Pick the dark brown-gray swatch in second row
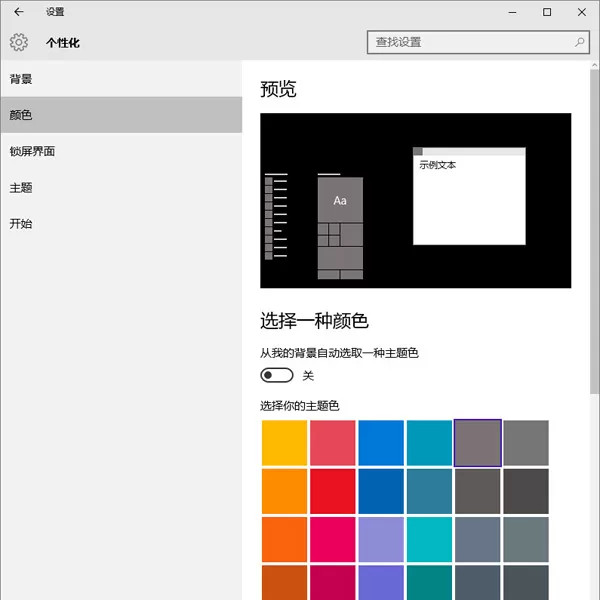The width and height of the screenshot is (600, 600). [478, 491]
